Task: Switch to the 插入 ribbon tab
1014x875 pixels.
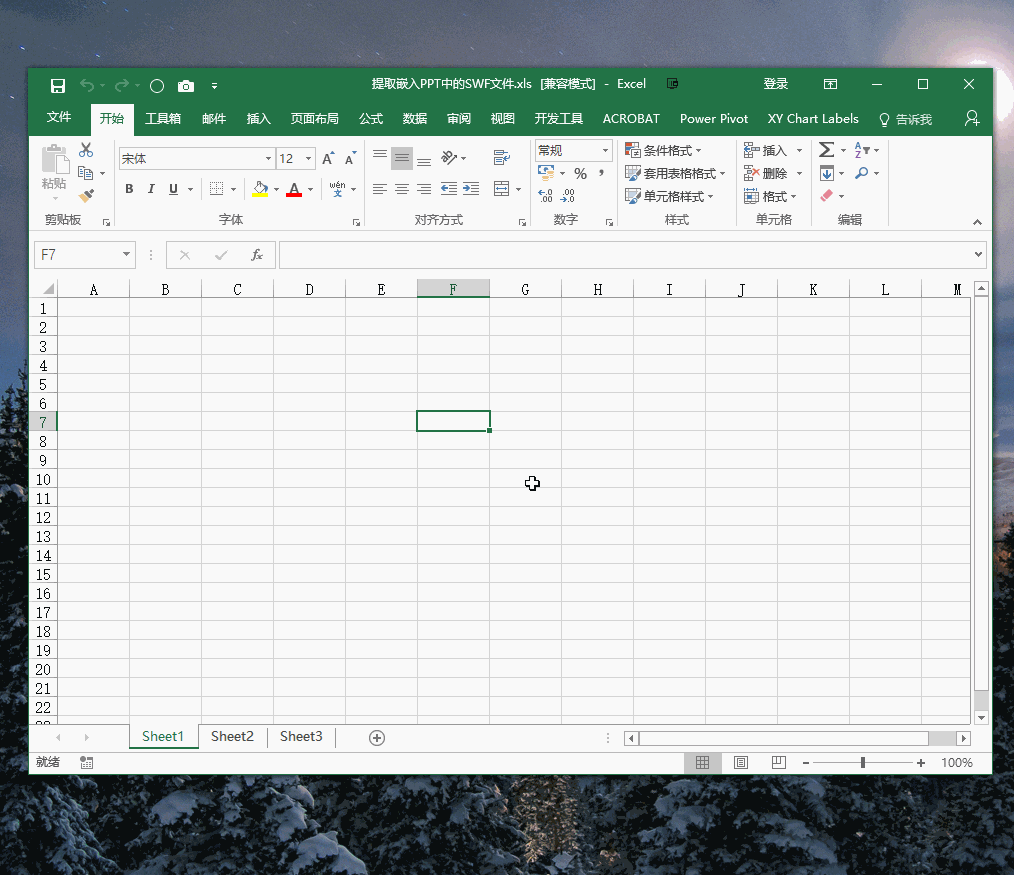Action: click(258, 118)
